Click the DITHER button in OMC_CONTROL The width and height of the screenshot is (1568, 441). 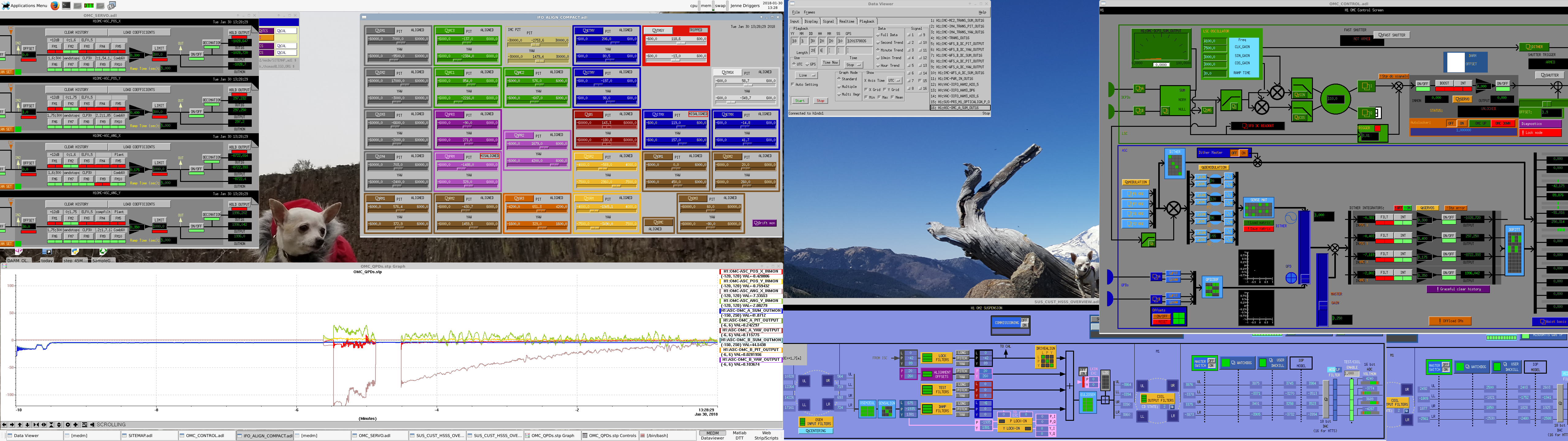[1534, 47]
